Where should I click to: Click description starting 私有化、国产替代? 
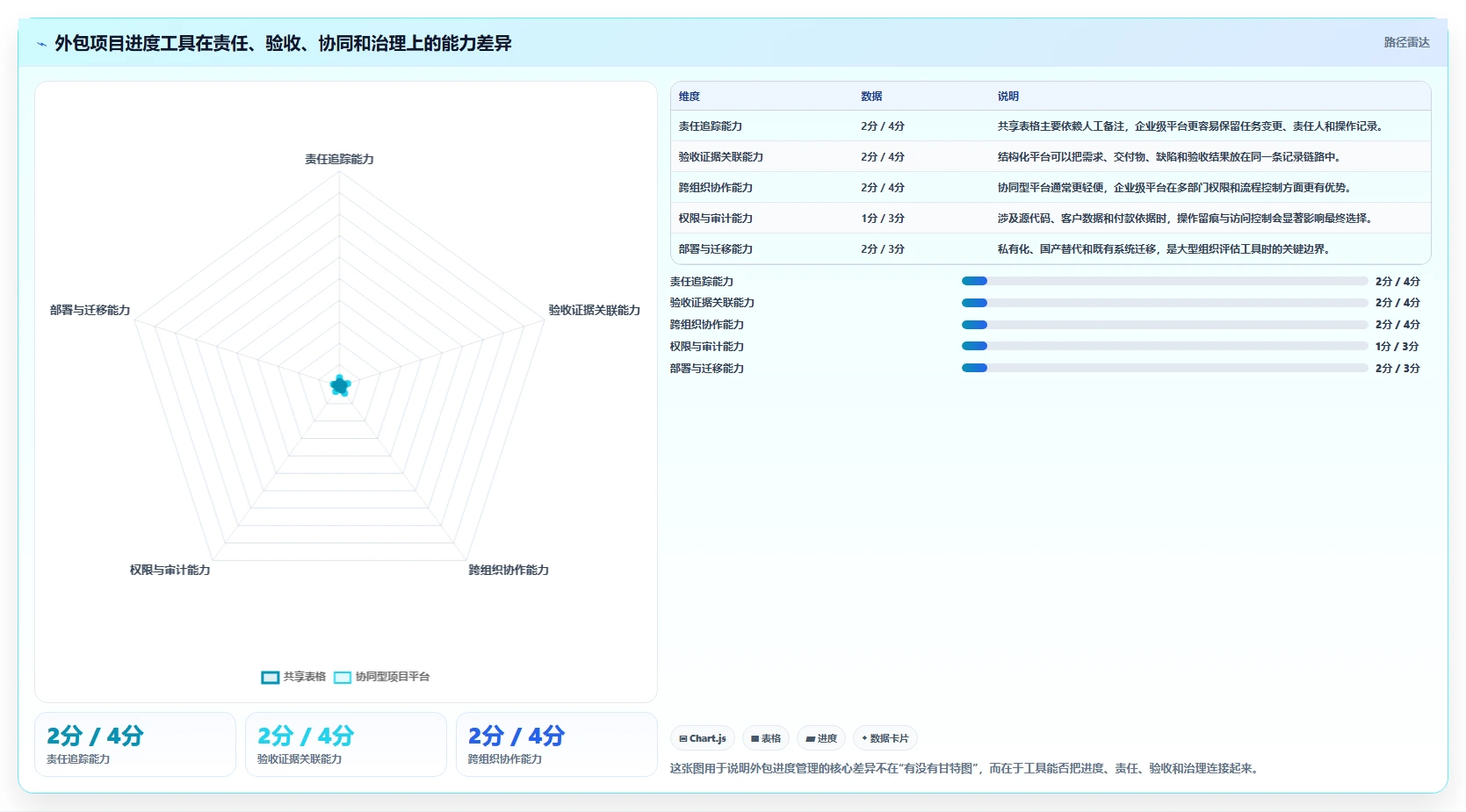(x=1165, y=249)
